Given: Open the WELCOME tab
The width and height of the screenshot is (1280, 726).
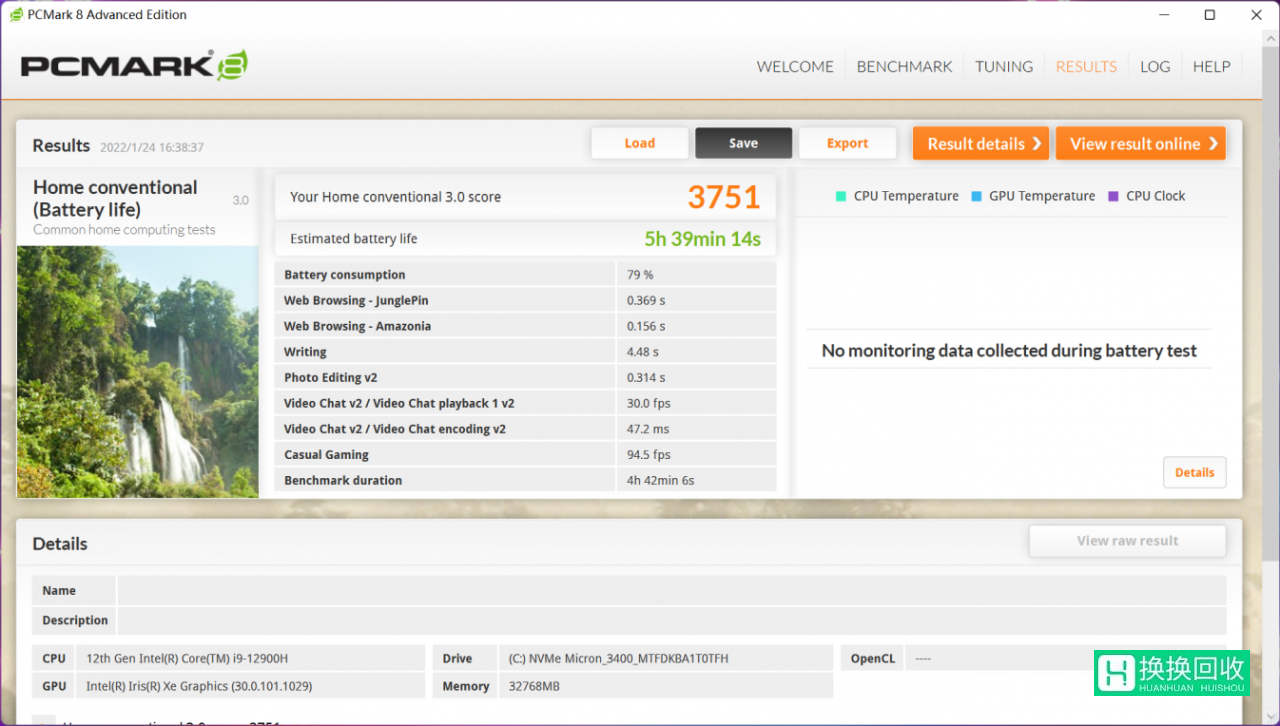Looking at the screenshot, I should [795, 66].
